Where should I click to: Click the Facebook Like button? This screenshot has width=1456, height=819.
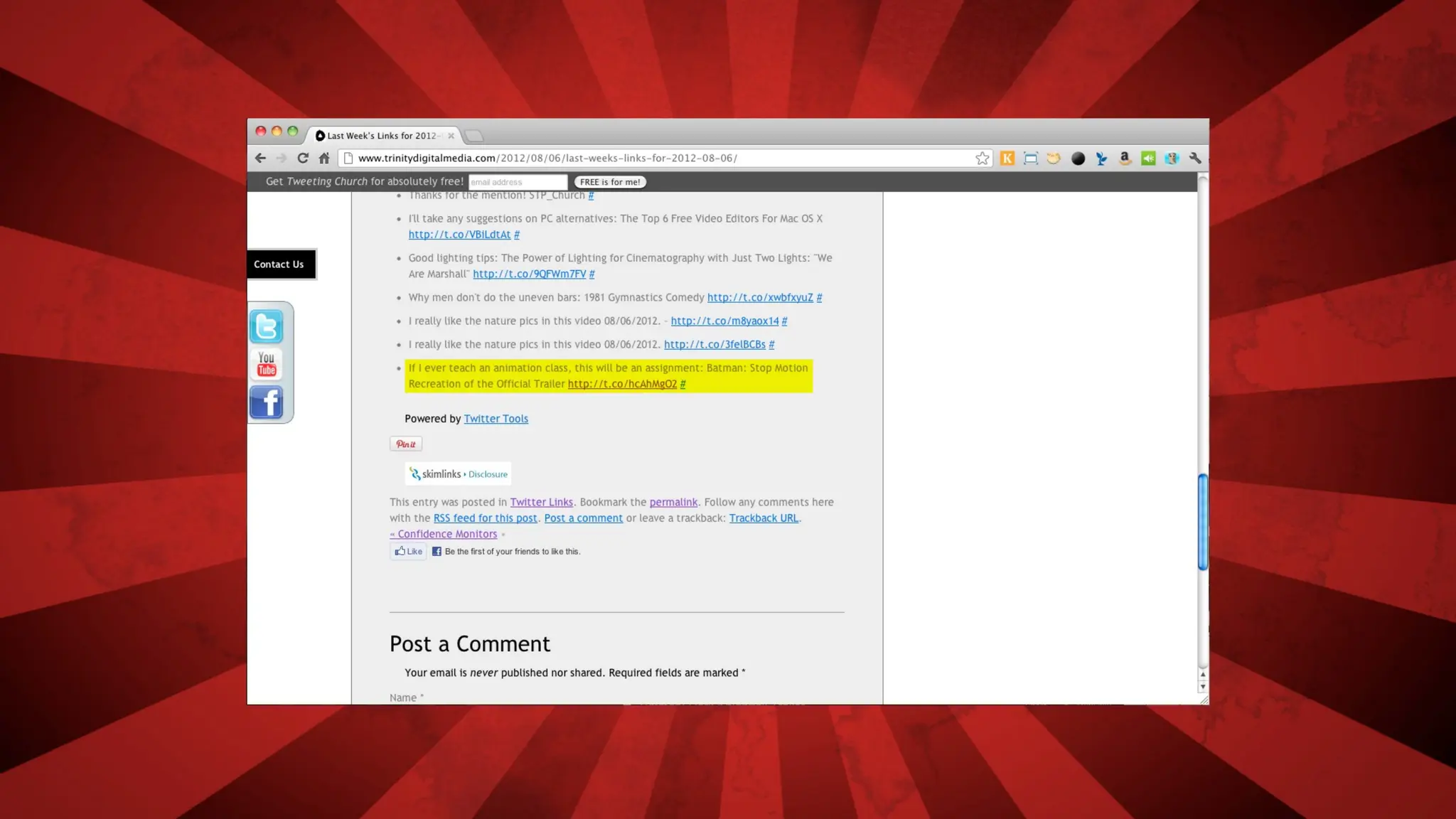tap(409, 552)
